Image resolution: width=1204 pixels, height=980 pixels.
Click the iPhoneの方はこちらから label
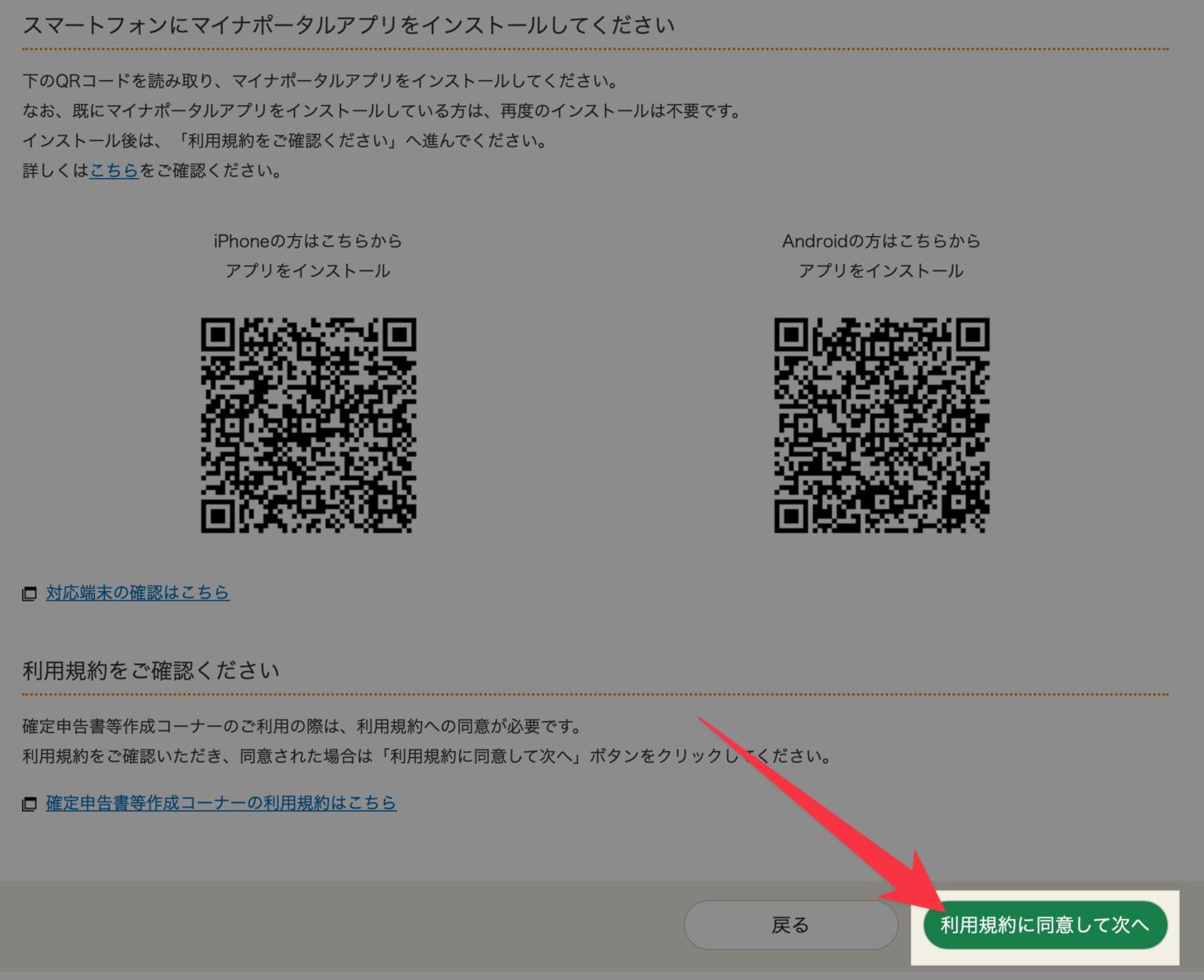307,241
